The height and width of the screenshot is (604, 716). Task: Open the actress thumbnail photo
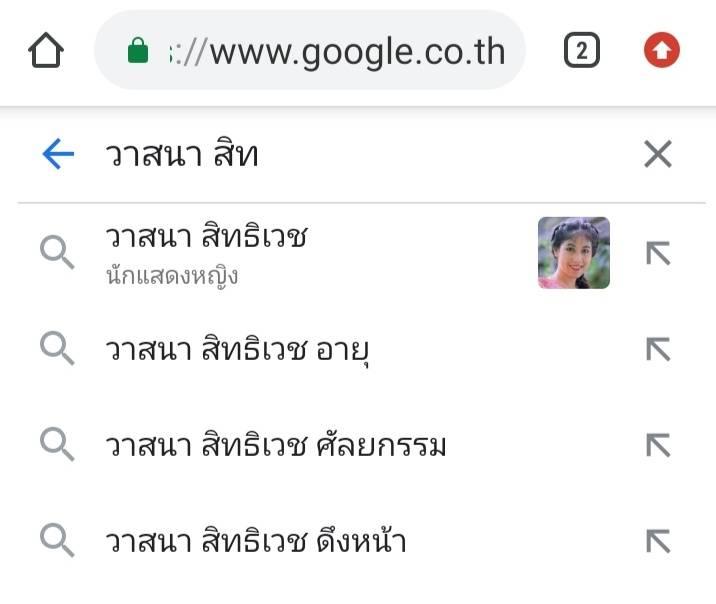(574, 253)
